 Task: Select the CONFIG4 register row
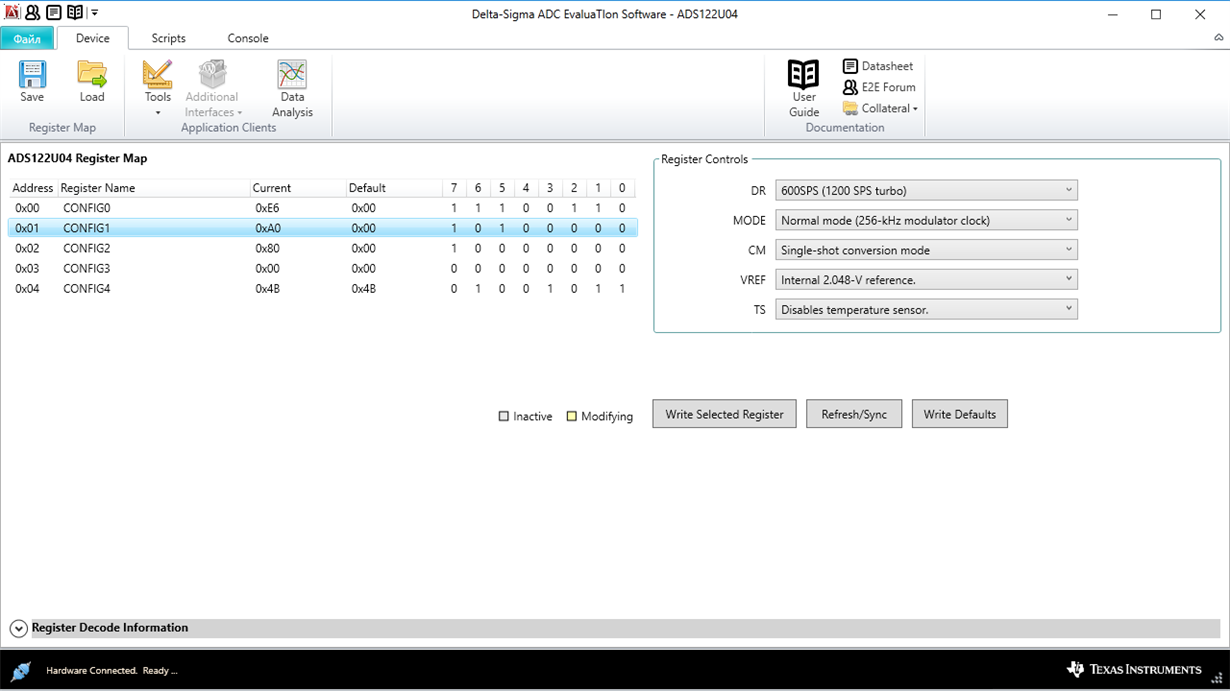pos(323,288)
